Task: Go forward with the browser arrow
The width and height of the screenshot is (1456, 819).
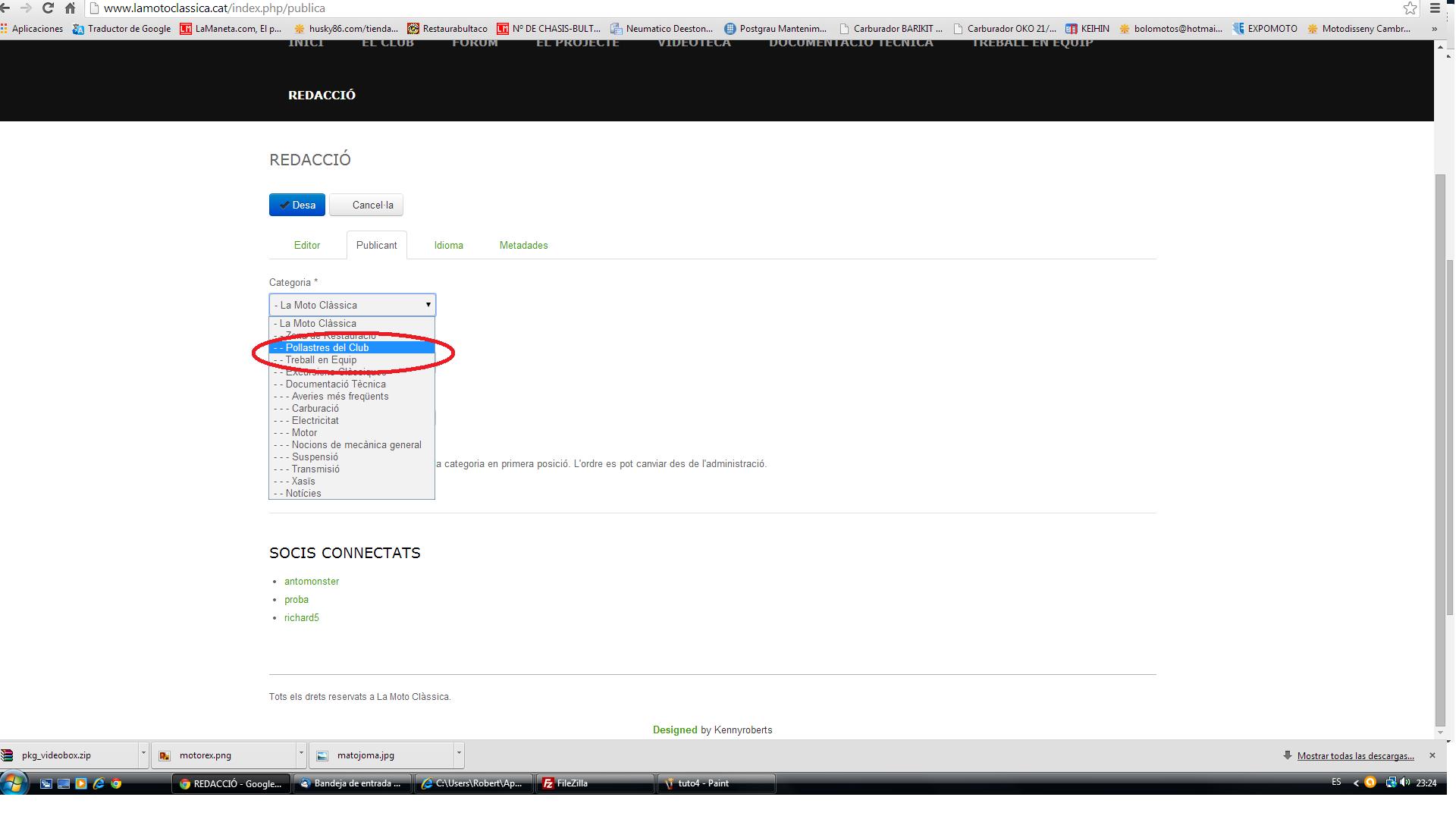Action: tap(26, 8)
